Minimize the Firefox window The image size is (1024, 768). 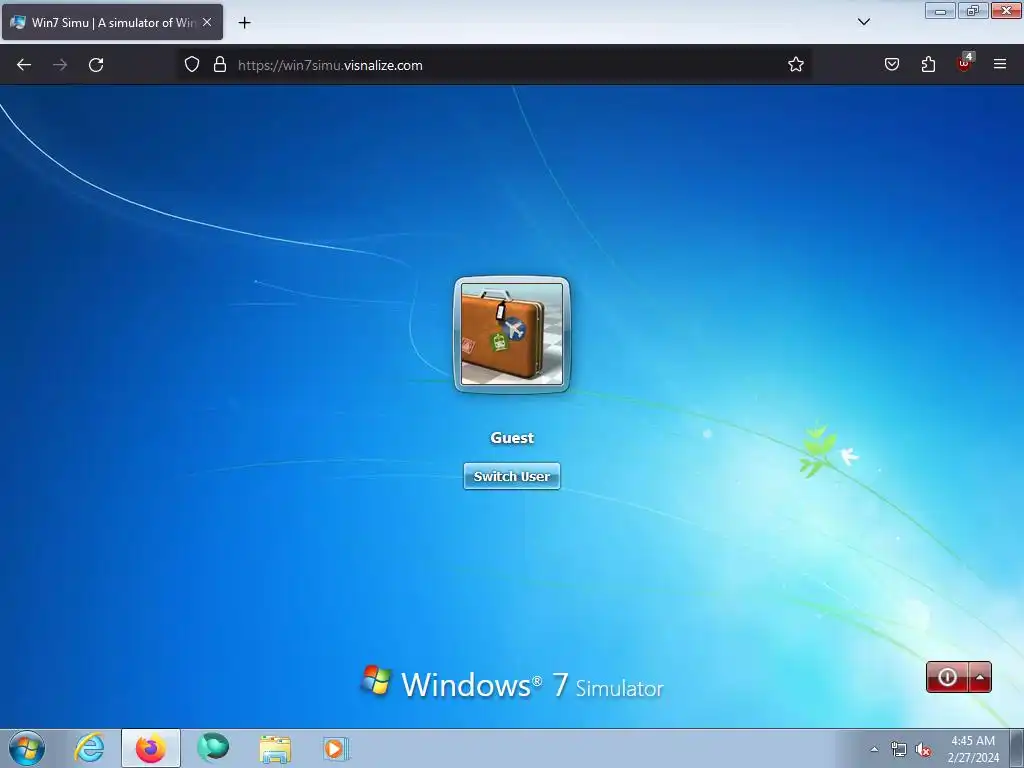point(940,10)
